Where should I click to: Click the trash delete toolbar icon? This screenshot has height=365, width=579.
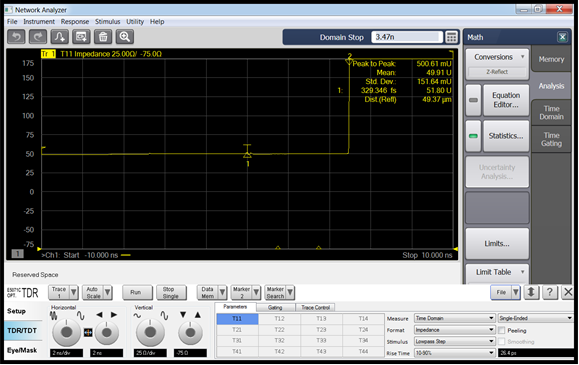click(x=103, y=37)
